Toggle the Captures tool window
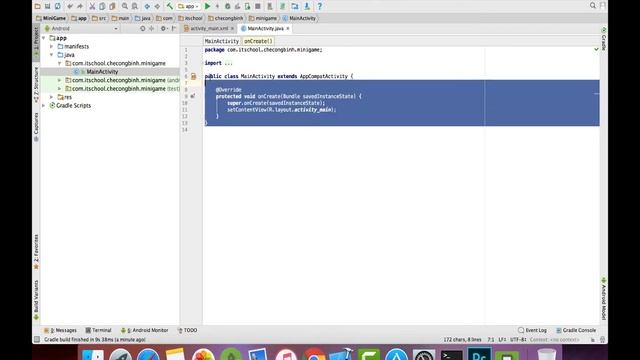 pos(36,127)
